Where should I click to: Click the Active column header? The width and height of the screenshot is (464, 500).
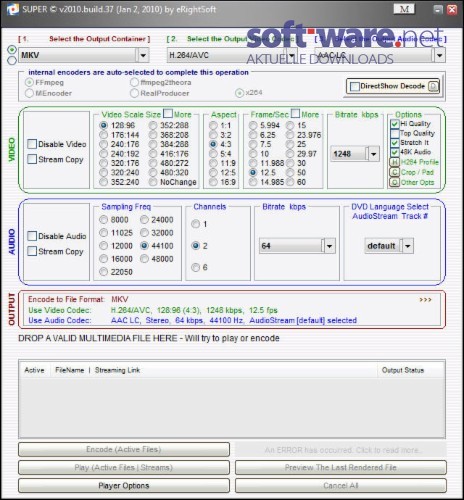click(34, 370)
